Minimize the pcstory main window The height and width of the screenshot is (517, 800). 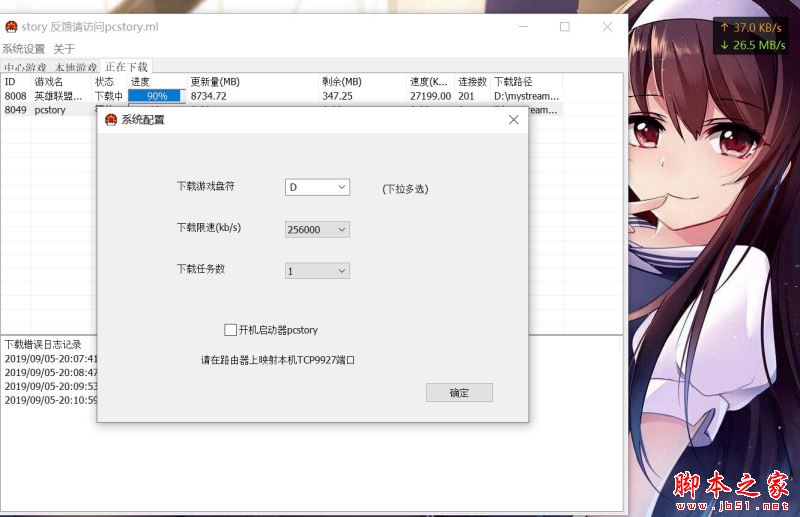pos(523,27)
